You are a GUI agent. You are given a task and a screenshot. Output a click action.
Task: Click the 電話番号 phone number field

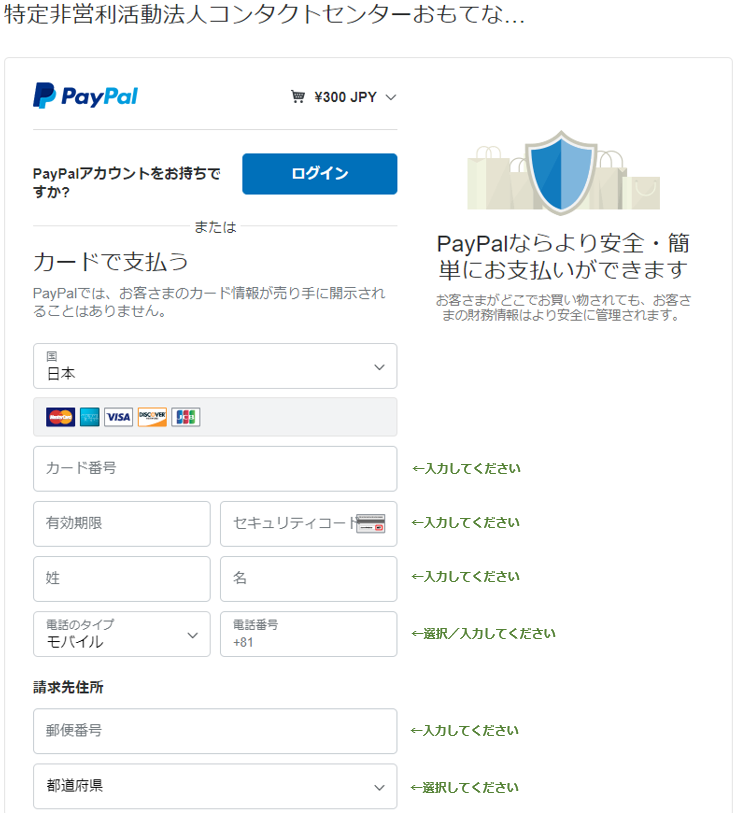[x=309, y=634]
